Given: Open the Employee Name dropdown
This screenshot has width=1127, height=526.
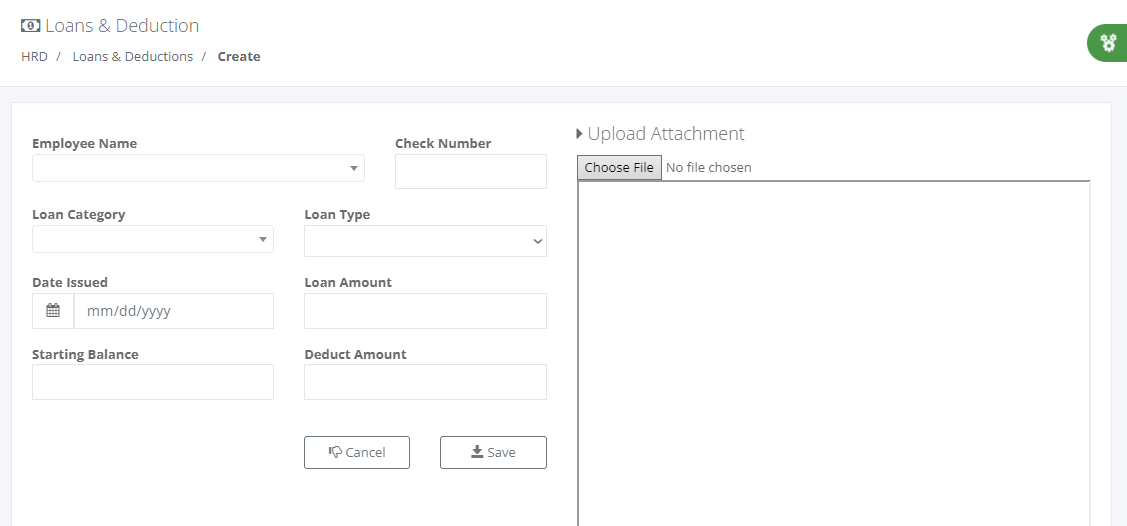Looking at the screenshot, I should click(198, 168).
